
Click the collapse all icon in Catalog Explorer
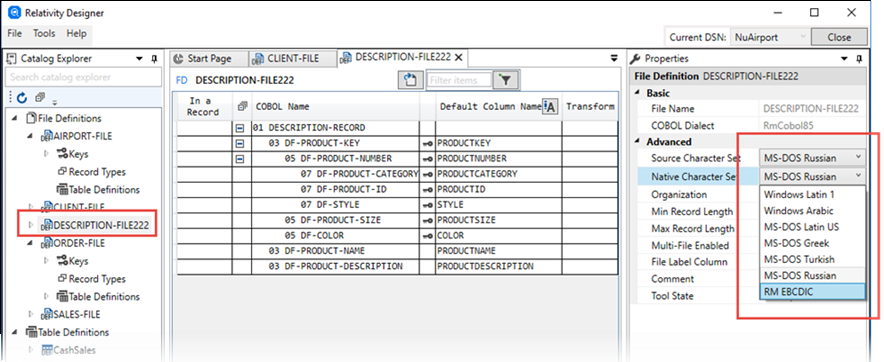(x=39, y=97)
